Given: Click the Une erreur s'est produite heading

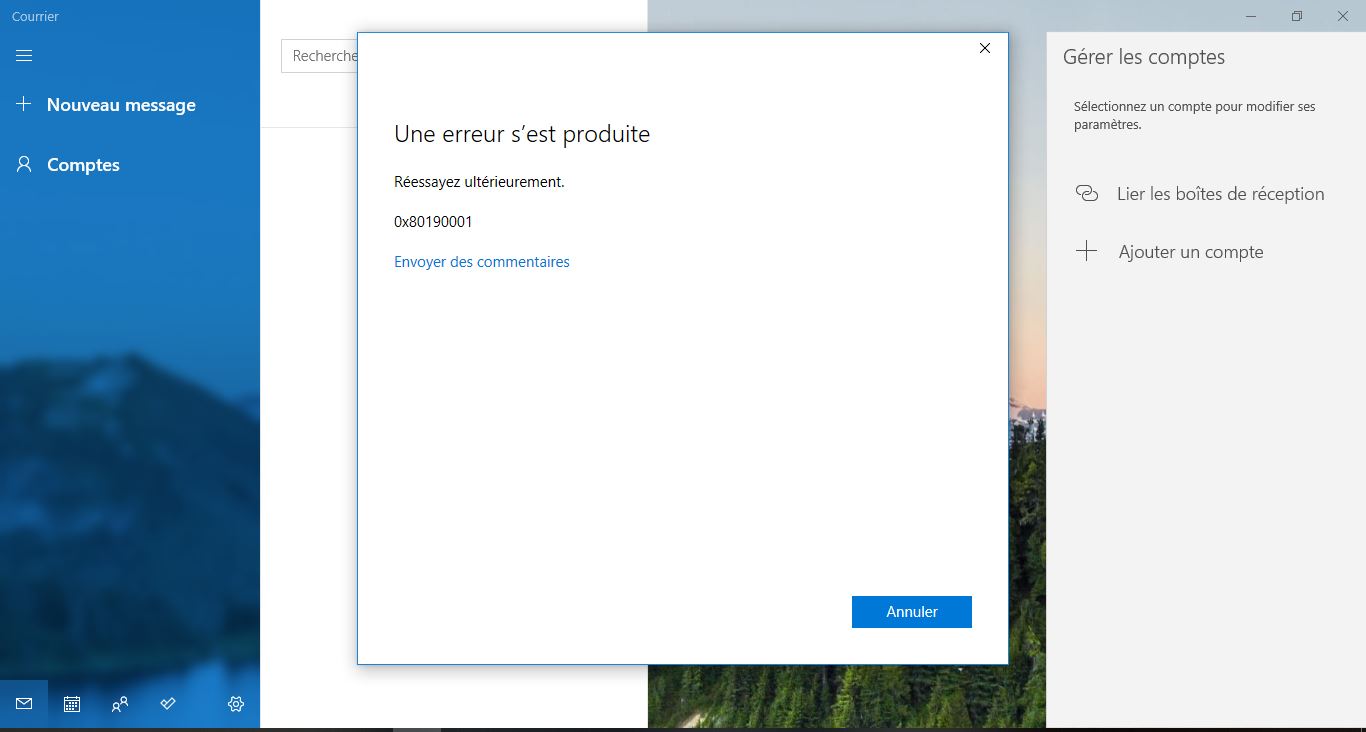Looking at the screenshot, I should 522,134.
